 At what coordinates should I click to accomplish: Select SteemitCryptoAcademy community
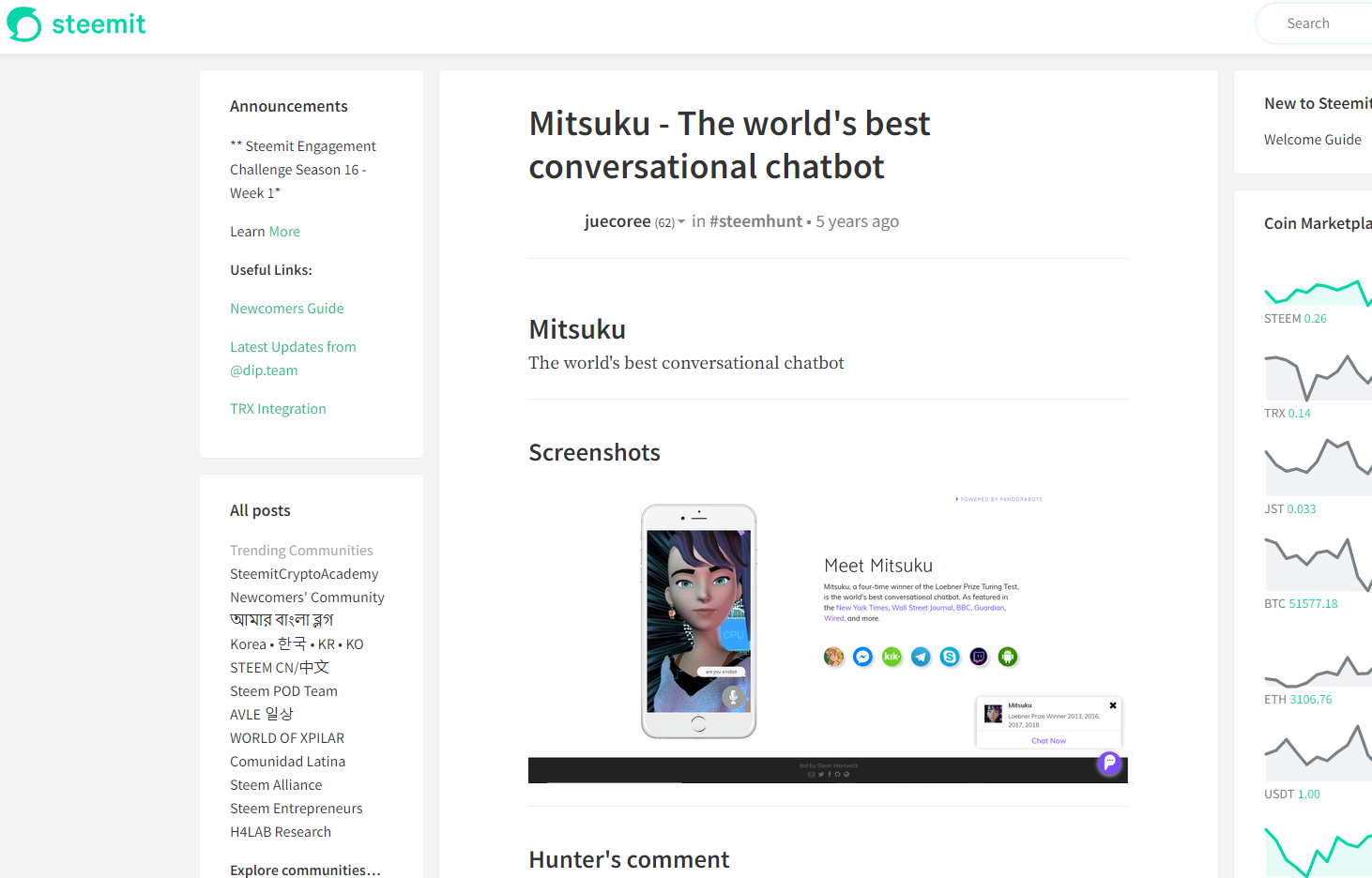[x=304, y=574]
